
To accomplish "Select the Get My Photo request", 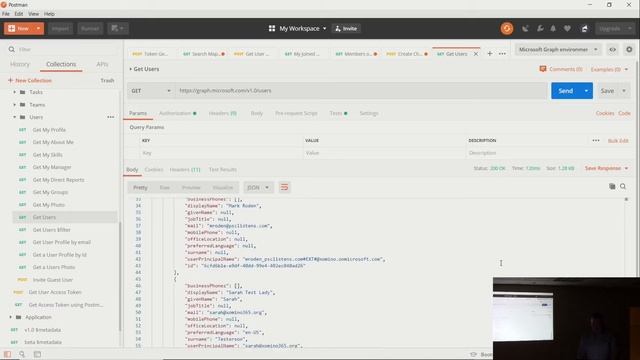I will click(x=49, y=205).
